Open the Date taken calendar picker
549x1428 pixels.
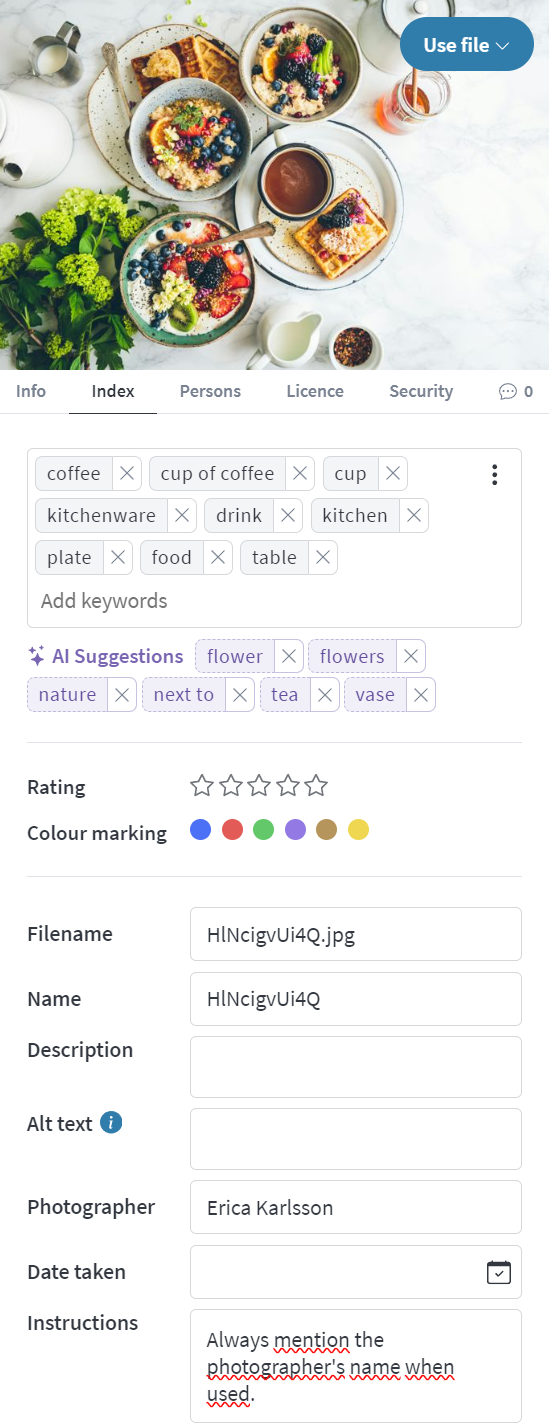pyautogui.click(x=498, y=1272)
